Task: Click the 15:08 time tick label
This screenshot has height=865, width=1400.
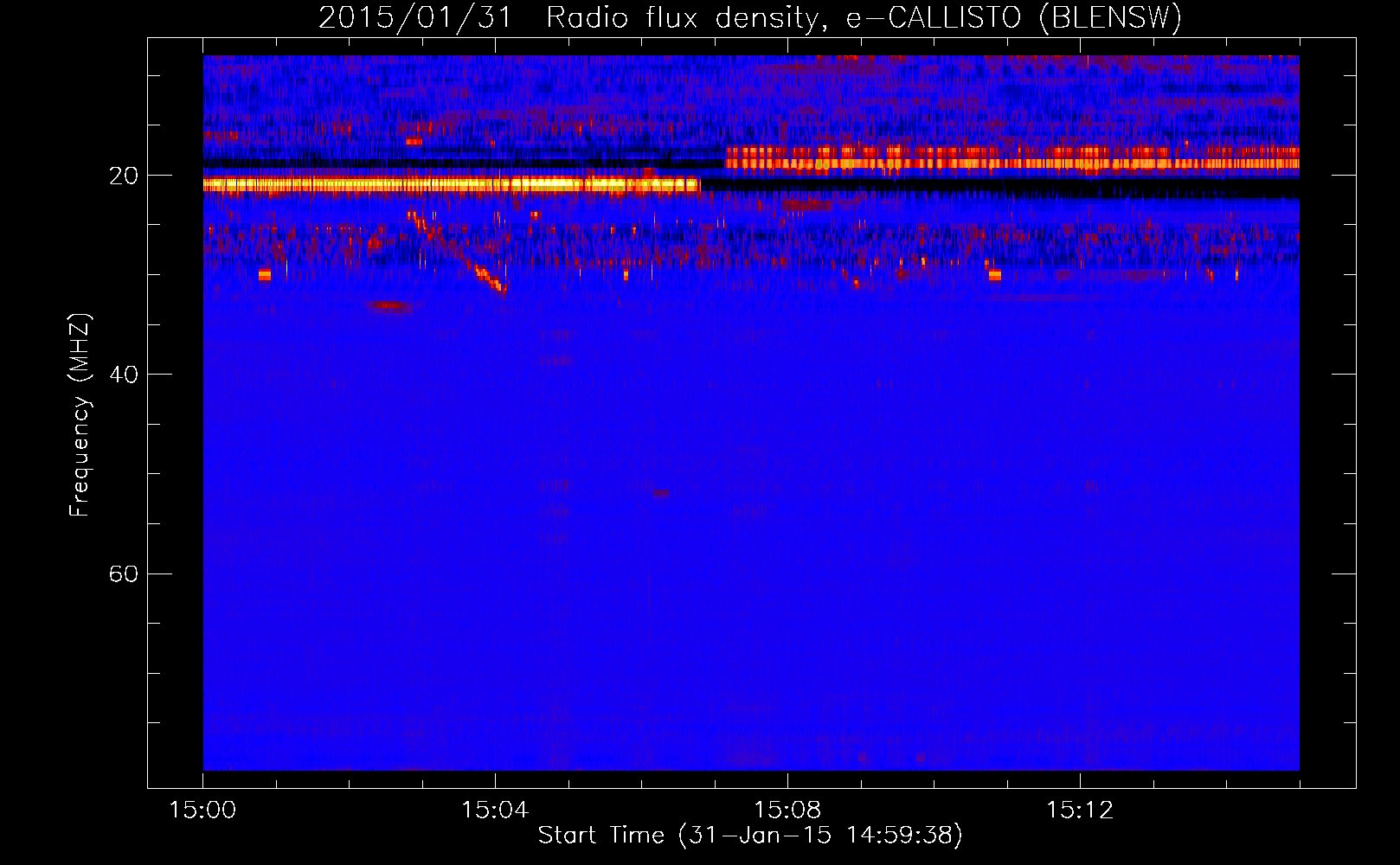Action: 787,810
